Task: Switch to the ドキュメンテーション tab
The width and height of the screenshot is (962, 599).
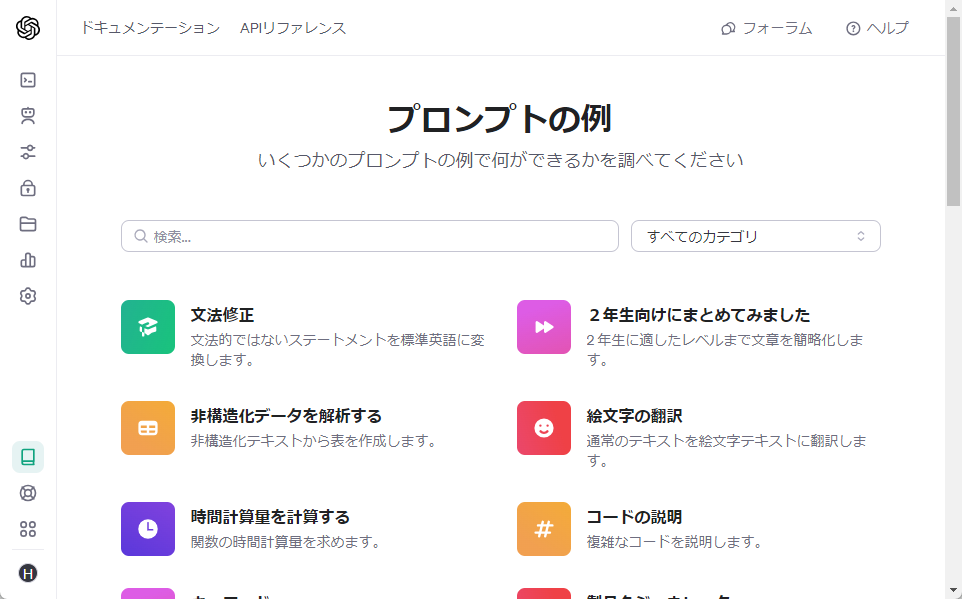Action: pyautogui.click(x=150, y=28)
